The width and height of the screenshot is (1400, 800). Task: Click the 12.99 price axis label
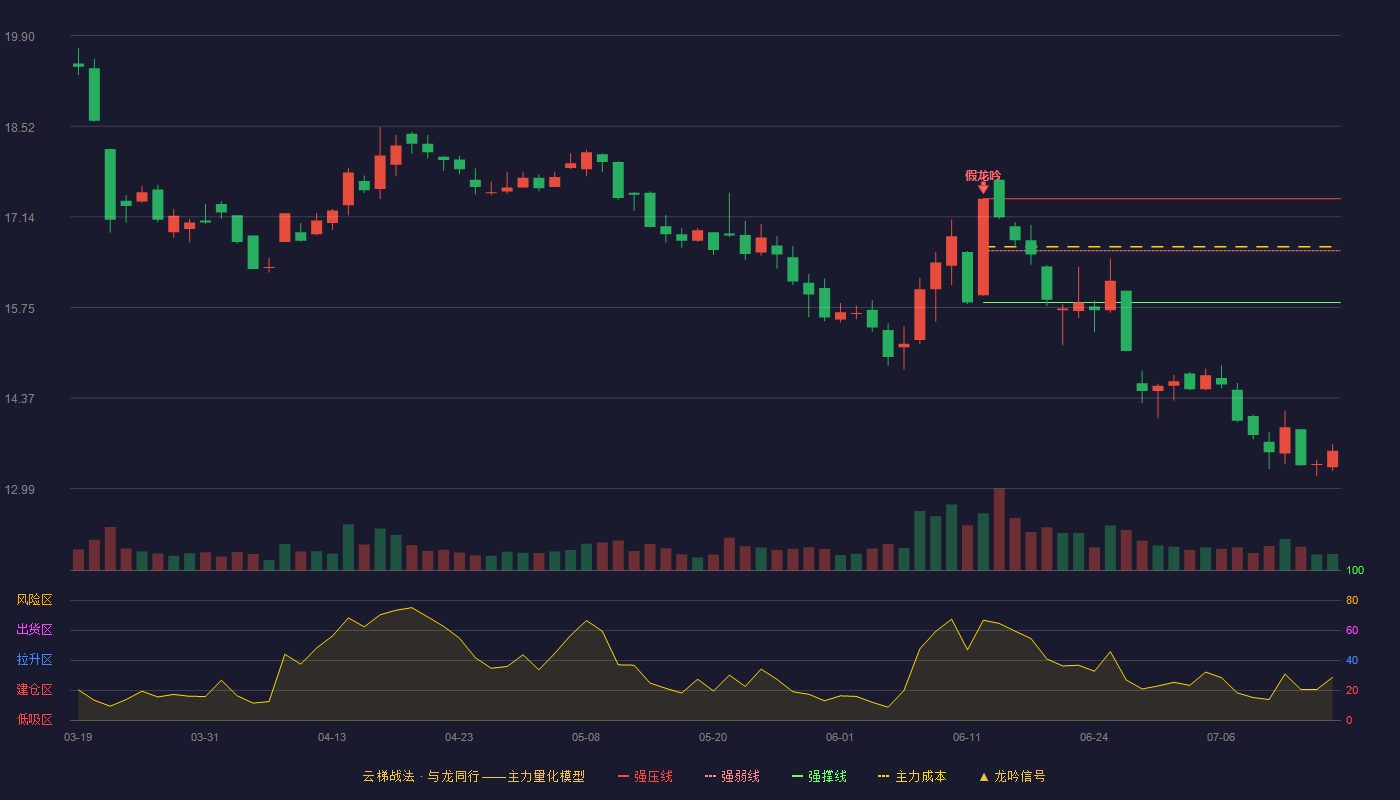point(20,490)
